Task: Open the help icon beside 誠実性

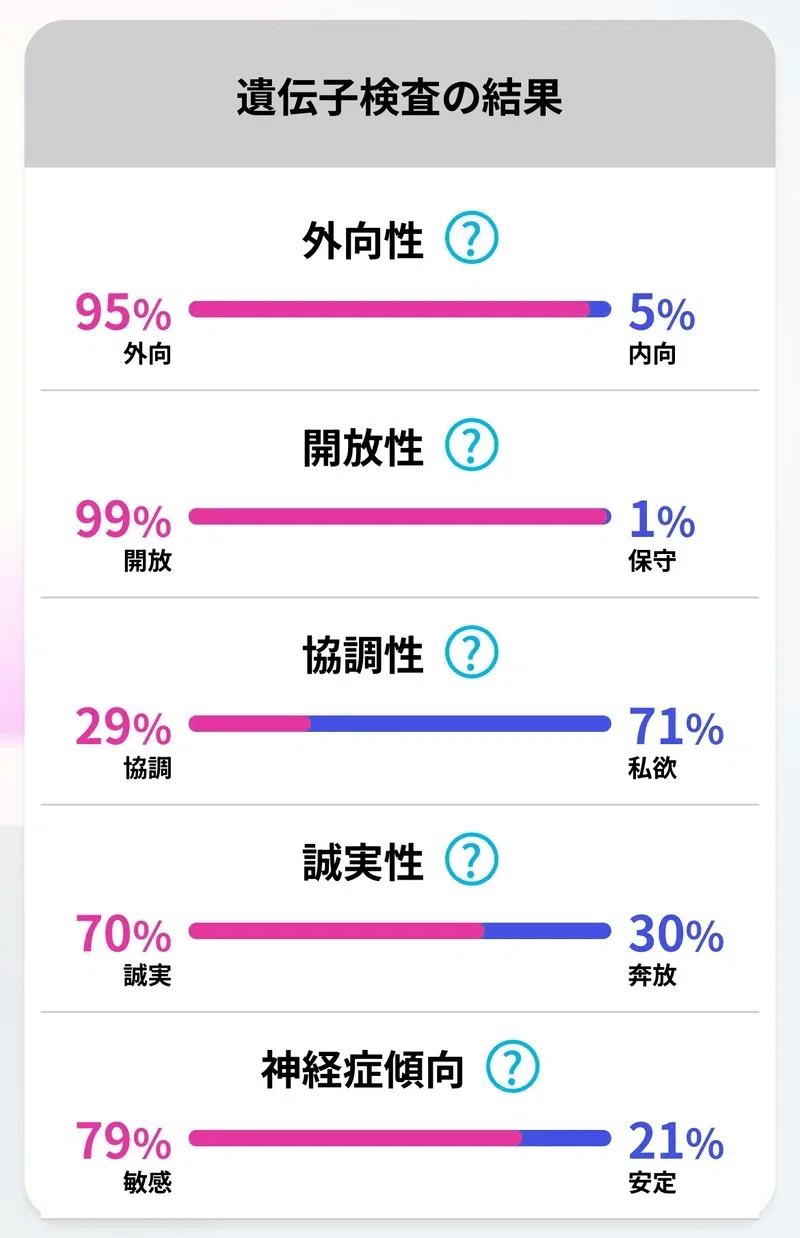Action: [471, 860]
